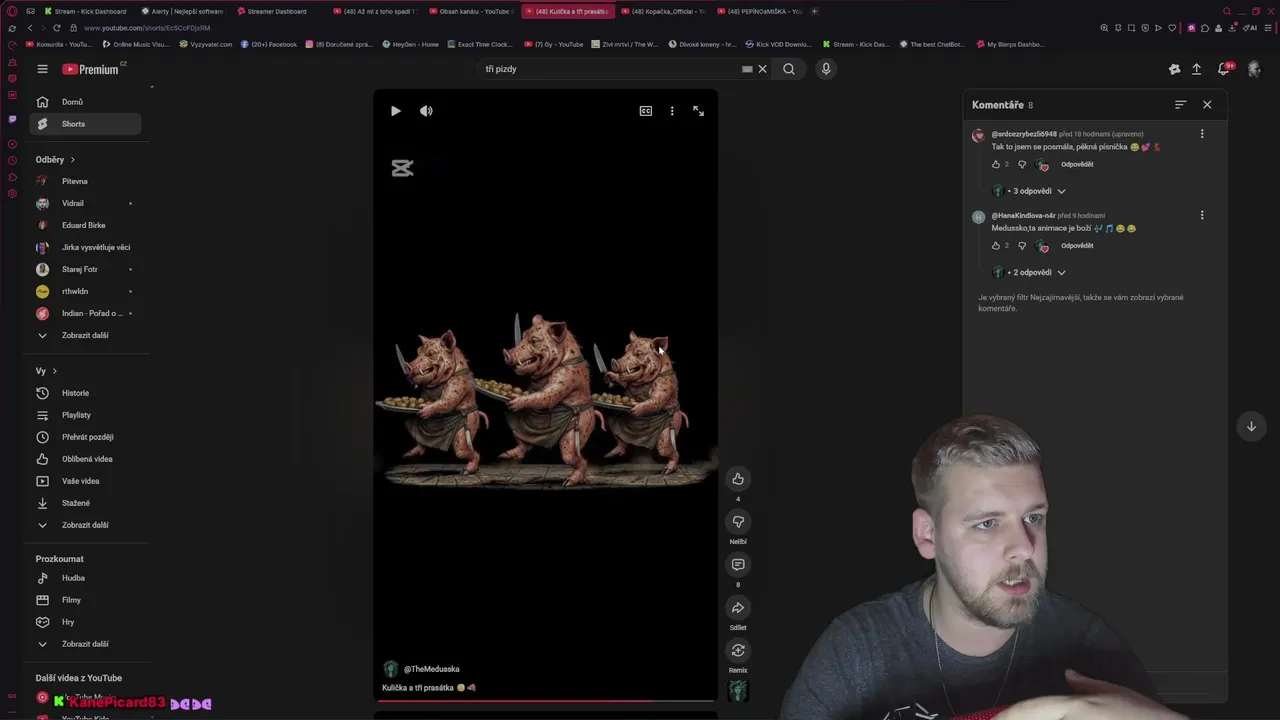Viewport: 1280px width, 720px height.
Task: Expand the Short to fullscreen
Action: [698, 111]
